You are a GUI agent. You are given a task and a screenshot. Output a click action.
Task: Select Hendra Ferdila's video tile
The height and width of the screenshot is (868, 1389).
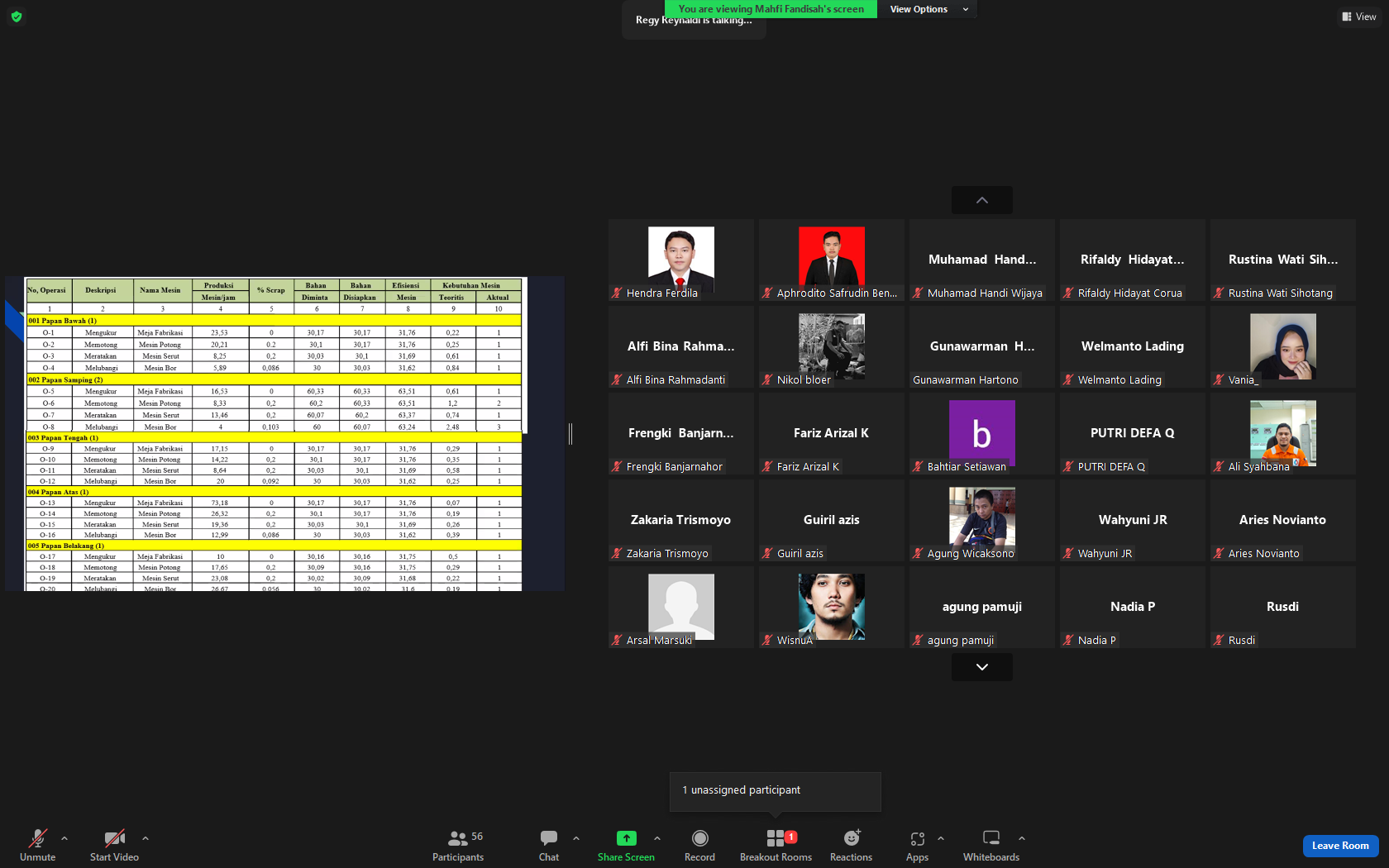[x=681, y=260]
